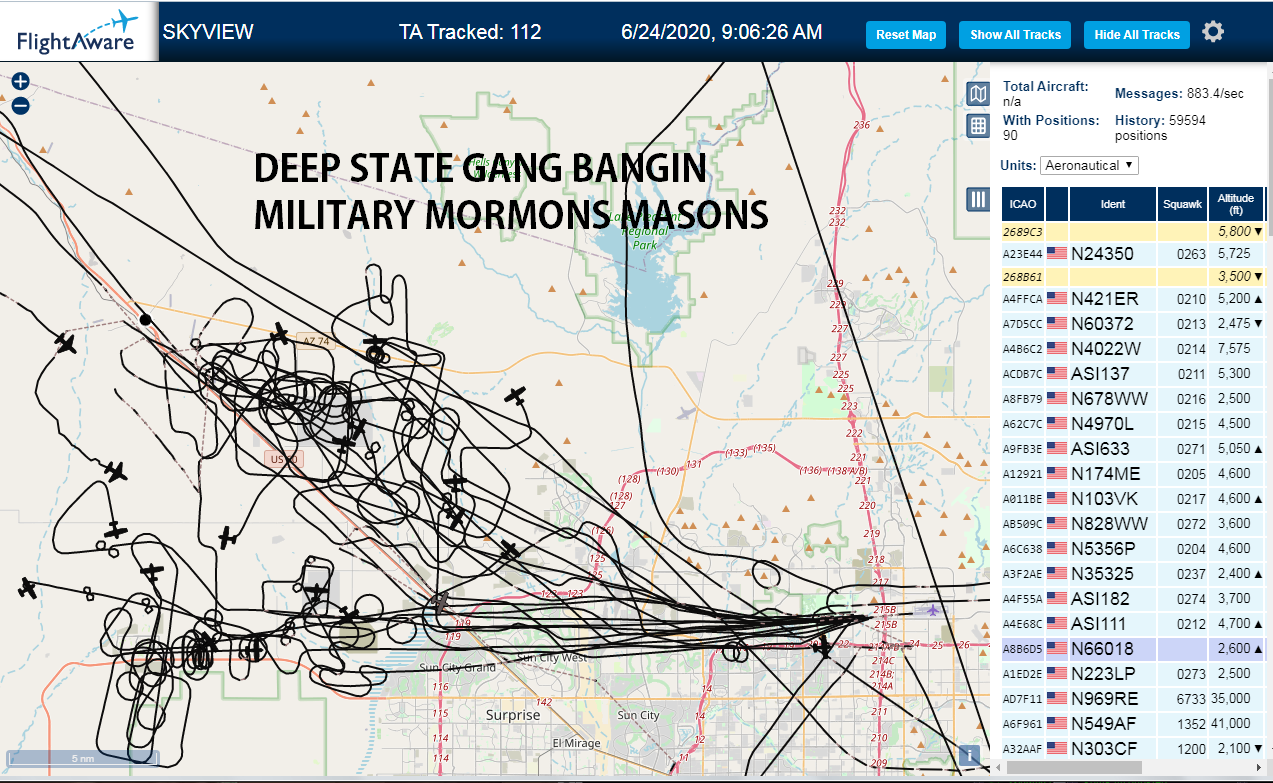
Task: Open the map layers selector icon
Action: point(979,94)
